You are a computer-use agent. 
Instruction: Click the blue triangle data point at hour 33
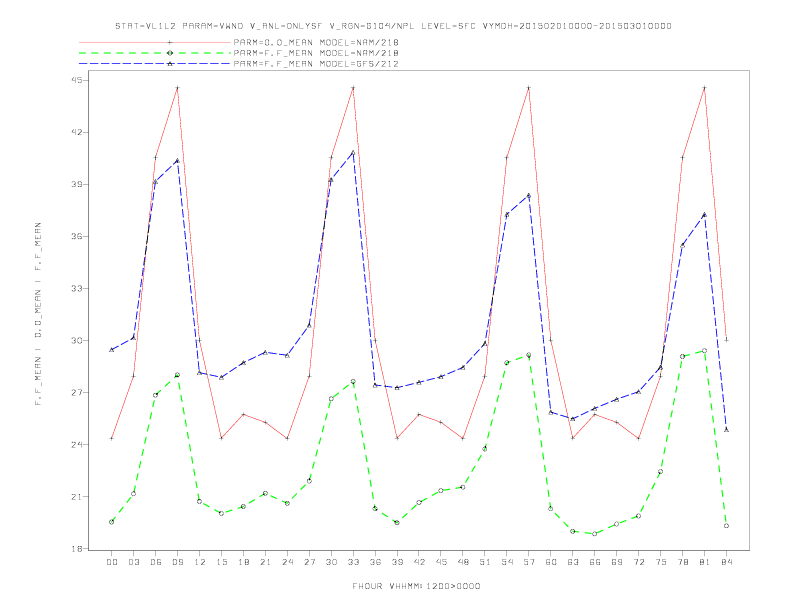353,152
